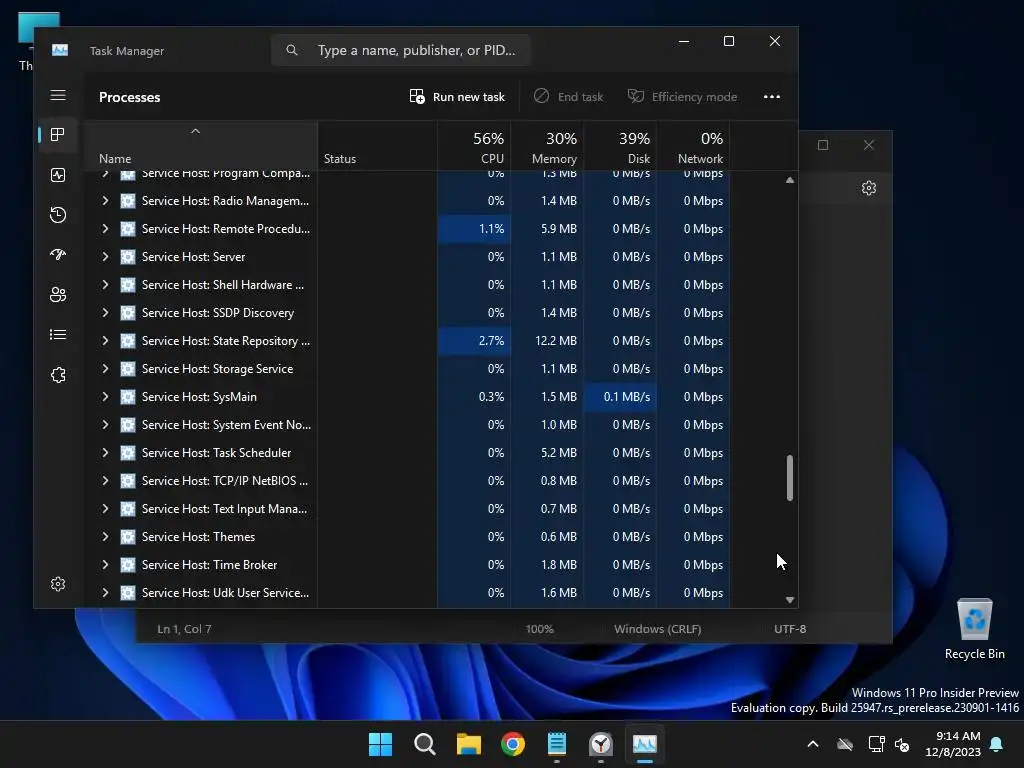
Task: Sort processes by the Name column
Action: [x=200, y=147]
